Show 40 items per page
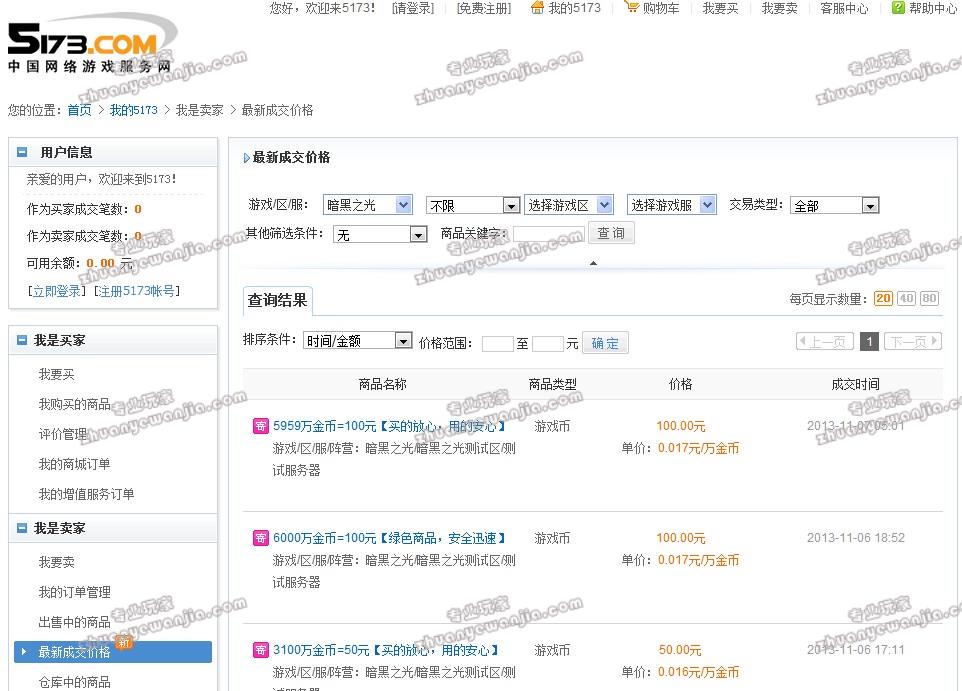The width and height of the screenshot is (962, 691). click(906, 298)
